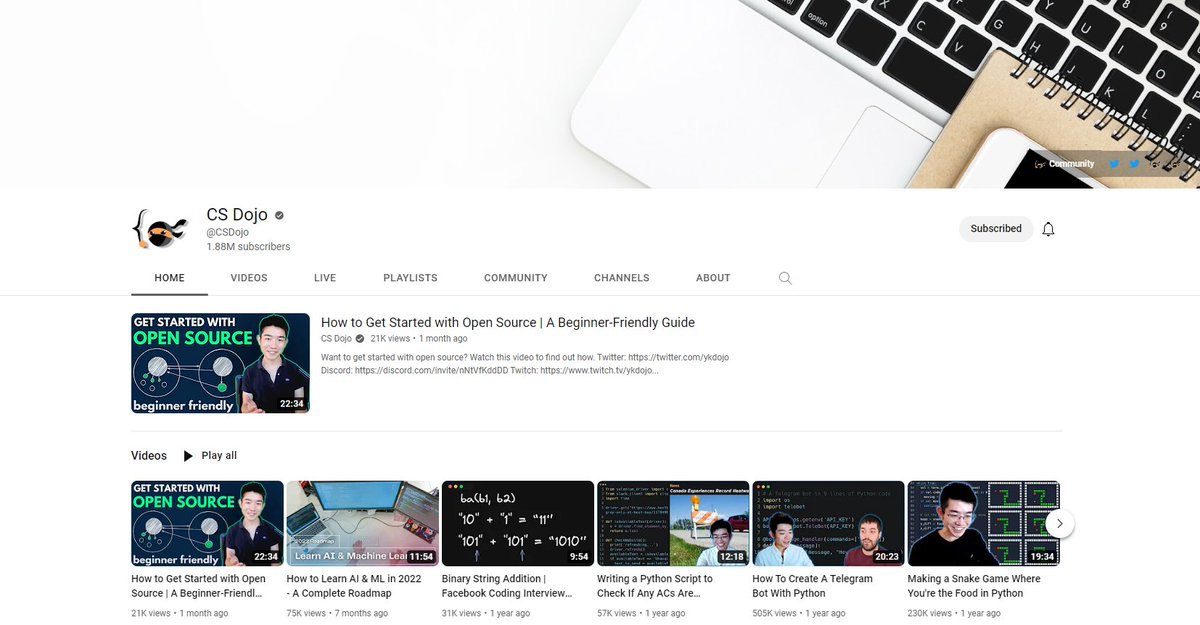Click the next-videos chevron on the carousel
Viewport: 1200px width, 625px height.
[1059, 523]
